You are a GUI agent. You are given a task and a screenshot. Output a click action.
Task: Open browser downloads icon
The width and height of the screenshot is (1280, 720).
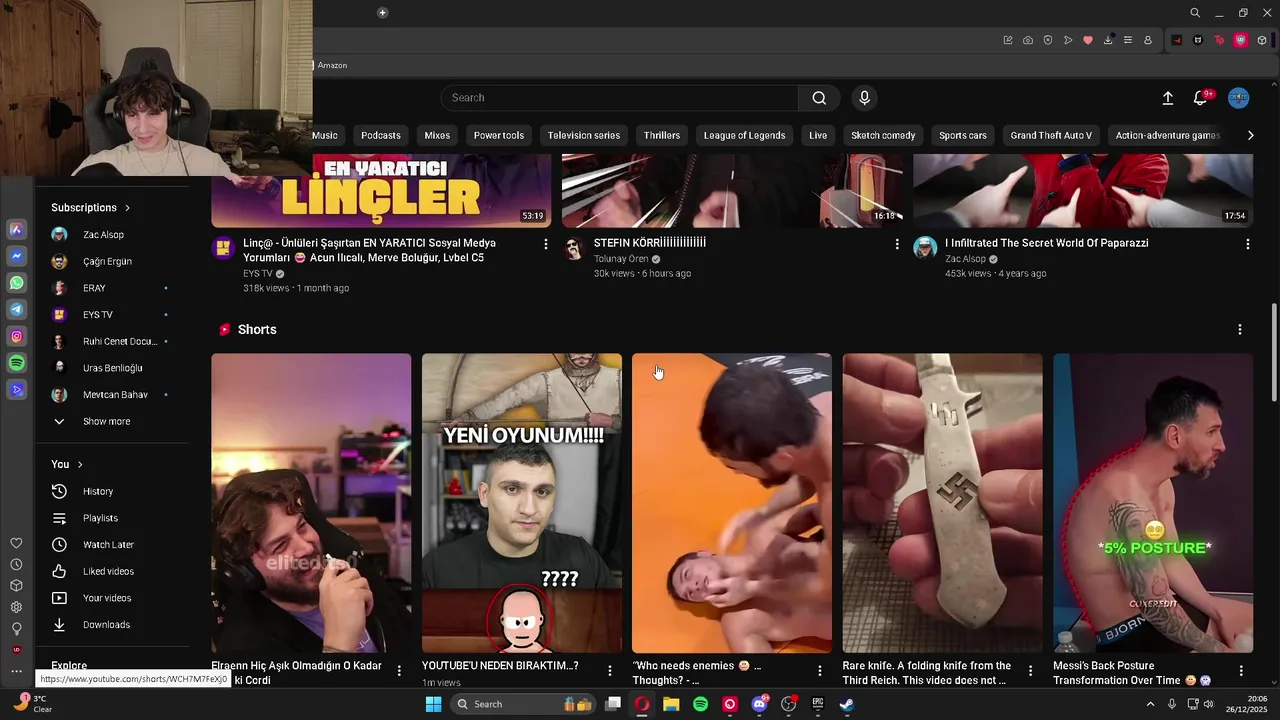tap(1108, 40)
